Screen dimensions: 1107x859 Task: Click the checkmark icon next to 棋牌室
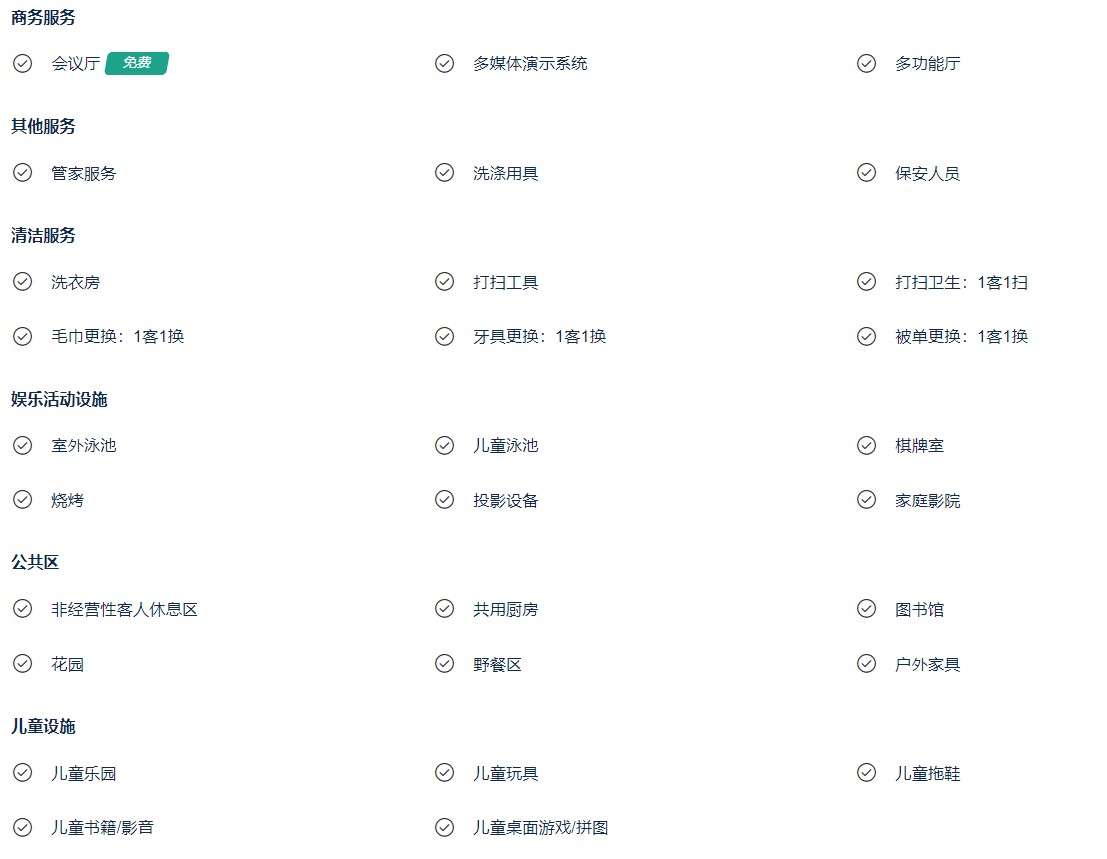[x=866, y=445]
